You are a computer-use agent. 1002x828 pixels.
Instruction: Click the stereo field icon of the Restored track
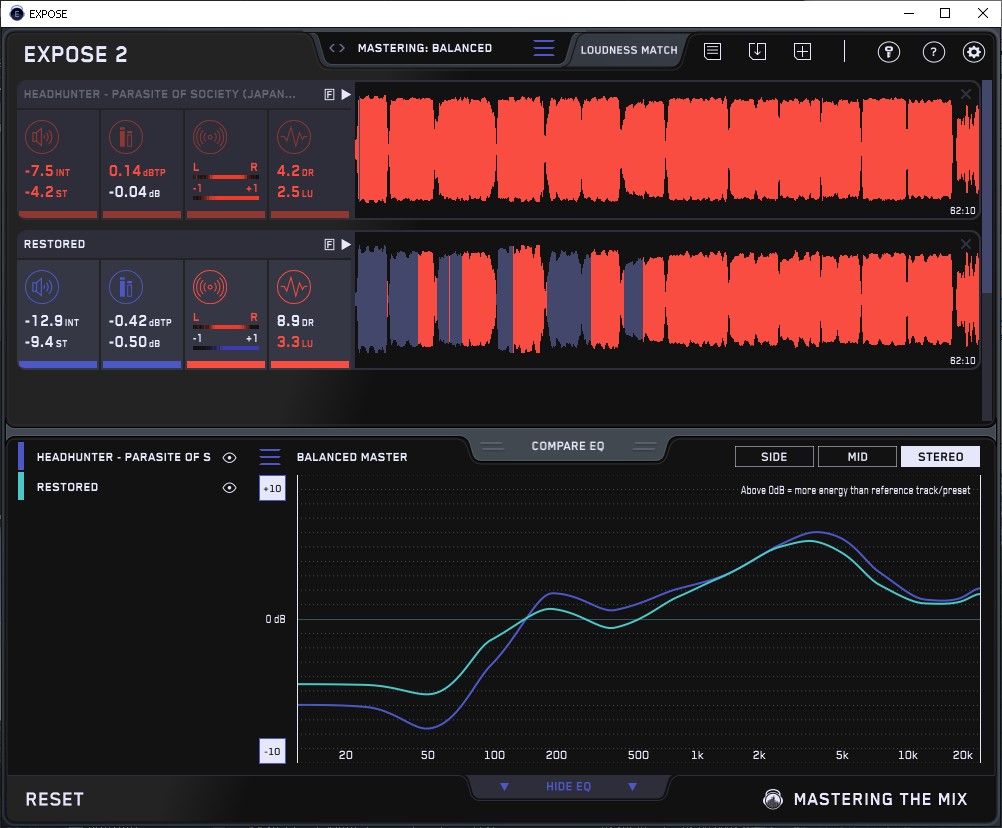point(210,288)
